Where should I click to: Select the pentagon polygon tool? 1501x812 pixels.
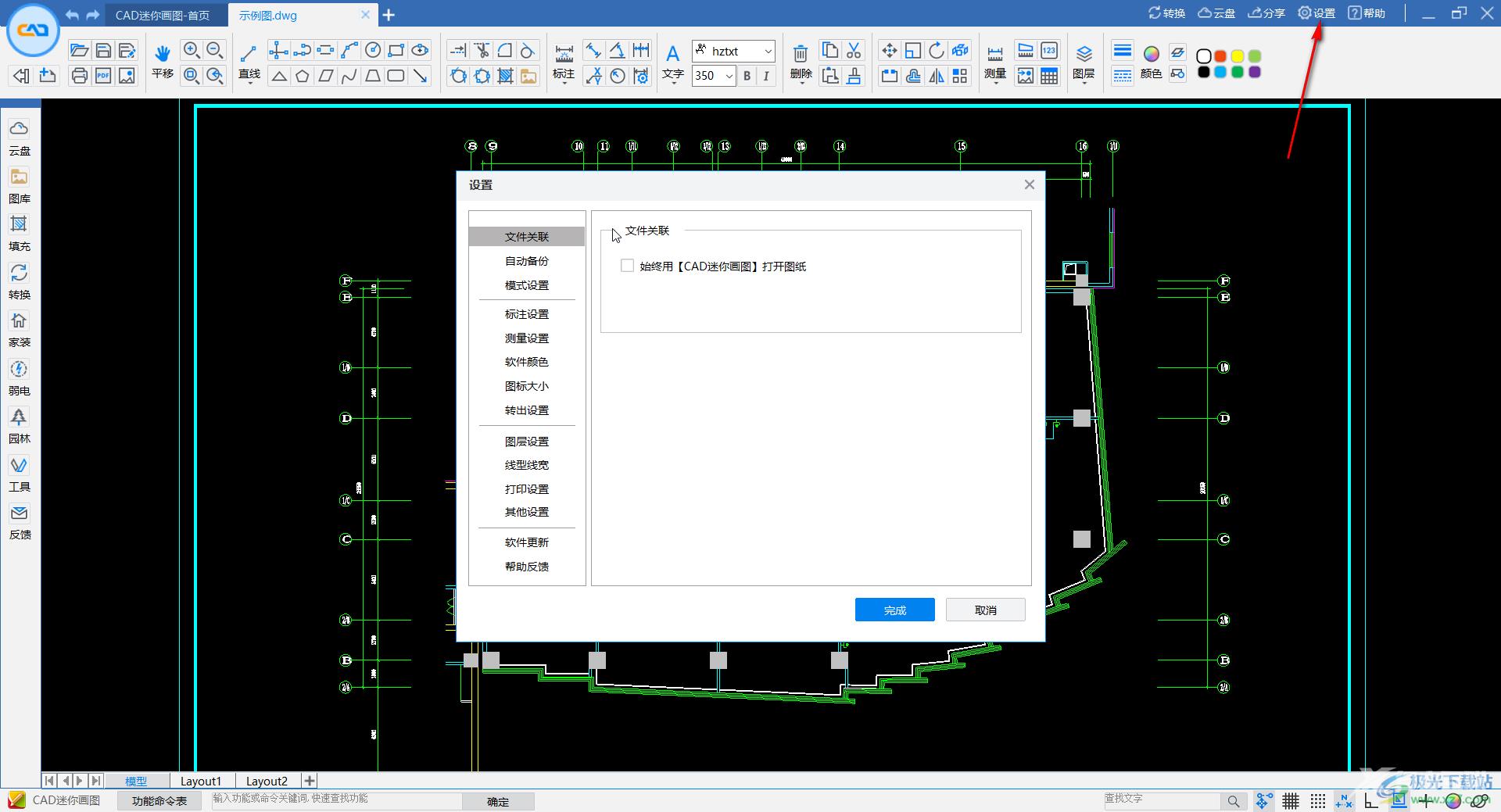click(303, 76)
